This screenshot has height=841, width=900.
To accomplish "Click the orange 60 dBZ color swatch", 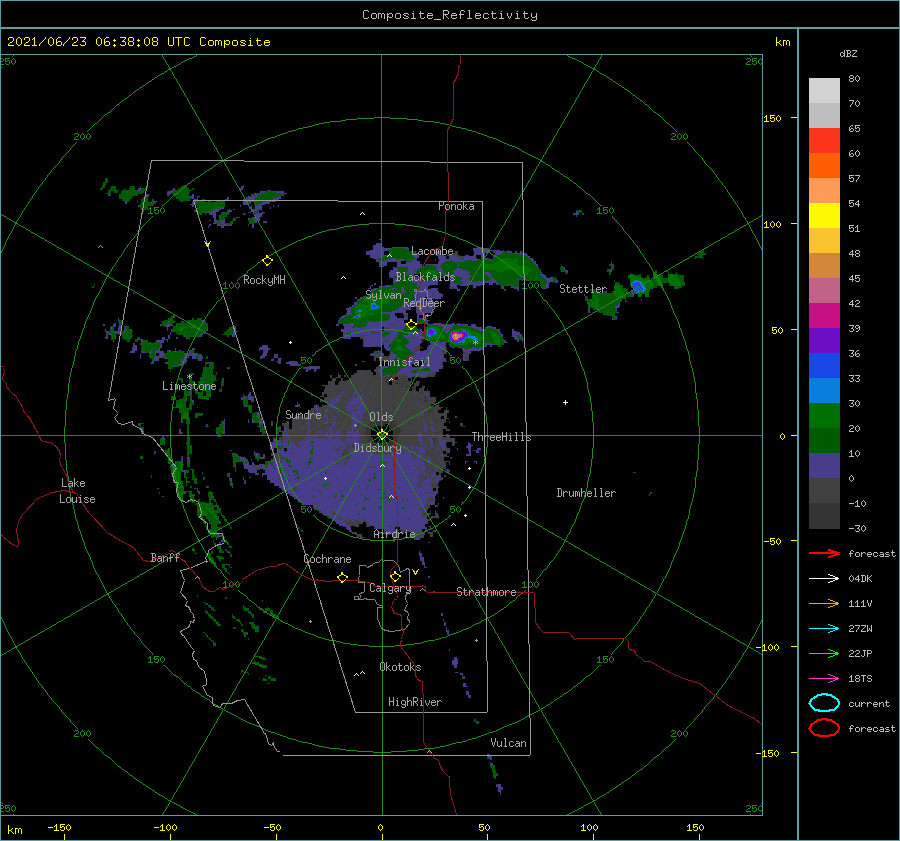I will (824, 165).
